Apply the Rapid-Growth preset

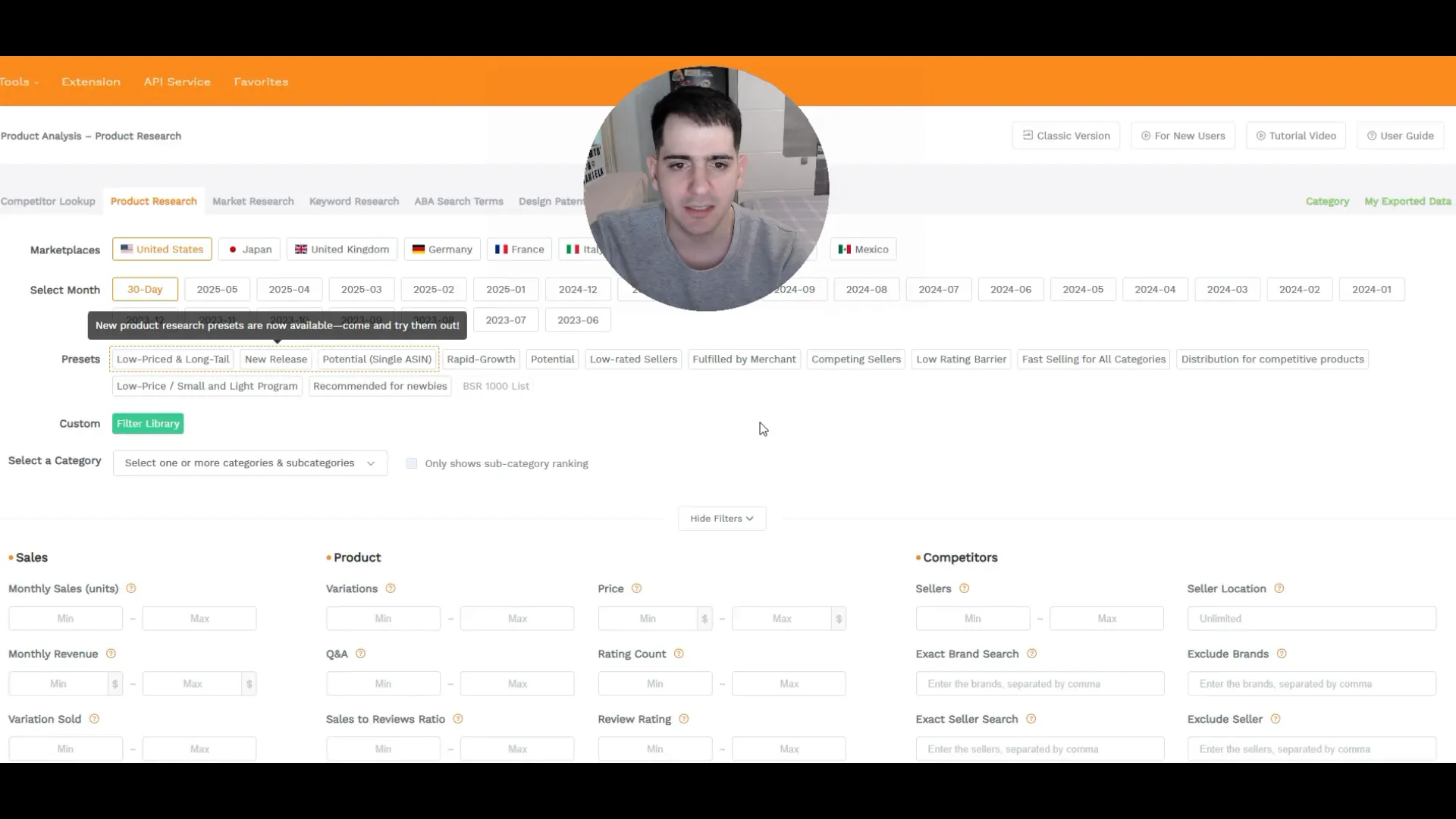click(x=481, y=359)
